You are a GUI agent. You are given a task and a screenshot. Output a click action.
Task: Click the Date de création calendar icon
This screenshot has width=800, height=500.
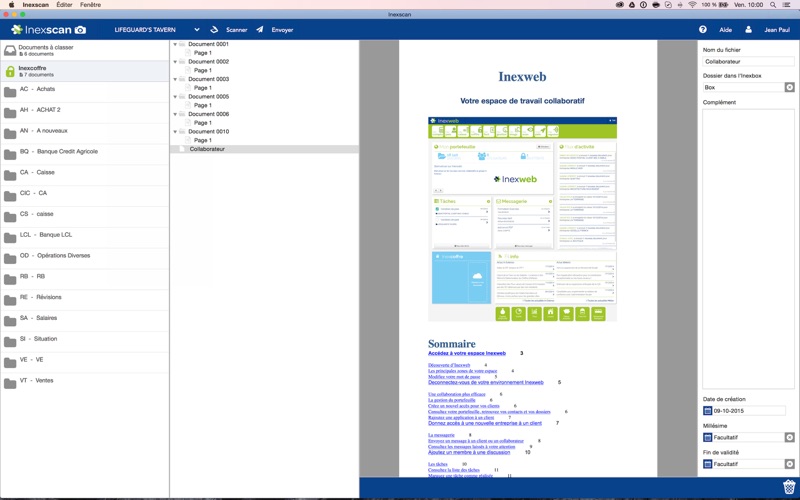707,411
